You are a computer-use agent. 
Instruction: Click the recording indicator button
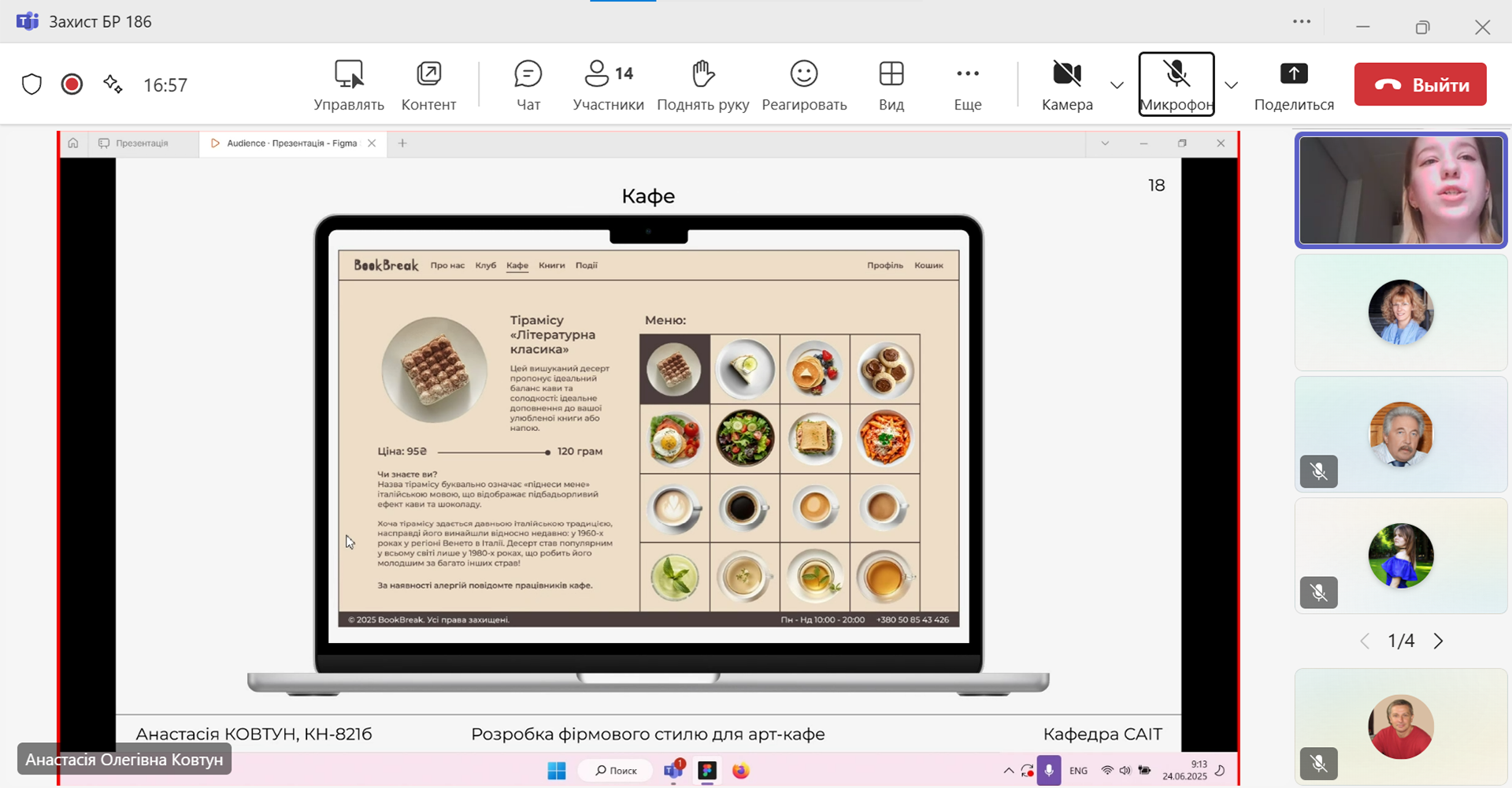(x=72, y=84)
